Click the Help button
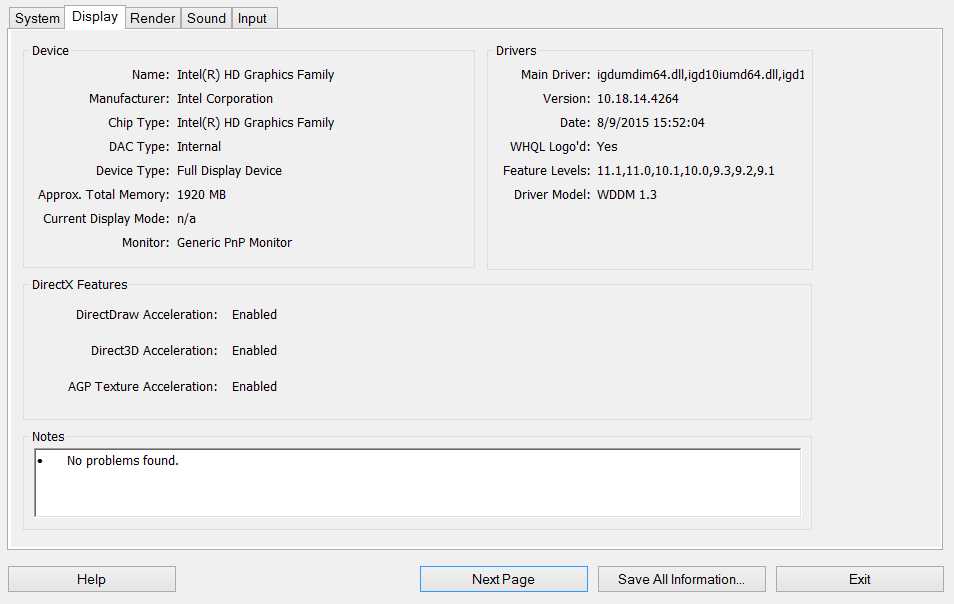This screenshot has height=604, width=954. tap(92, 579)
